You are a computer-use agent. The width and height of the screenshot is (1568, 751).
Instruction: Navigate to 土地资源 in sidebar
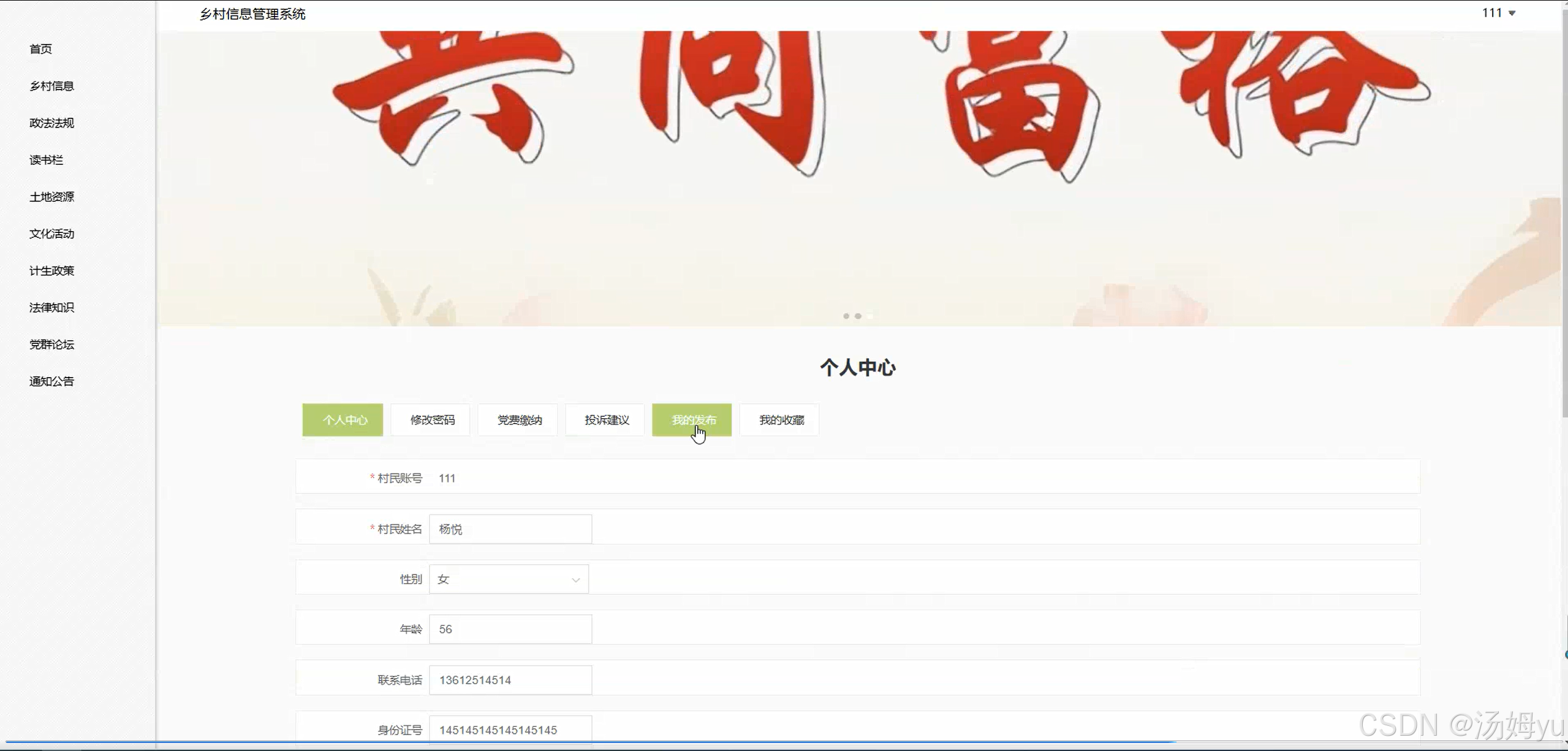coord(51,197)
